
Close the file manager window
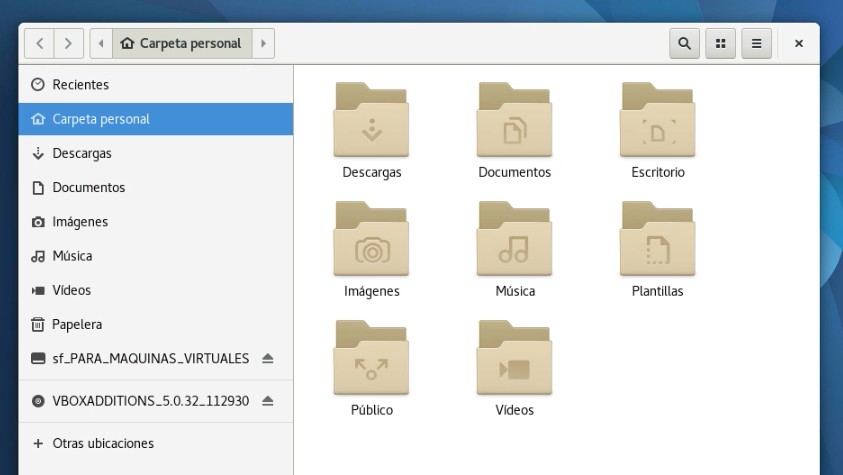click(x=799, y=44)
